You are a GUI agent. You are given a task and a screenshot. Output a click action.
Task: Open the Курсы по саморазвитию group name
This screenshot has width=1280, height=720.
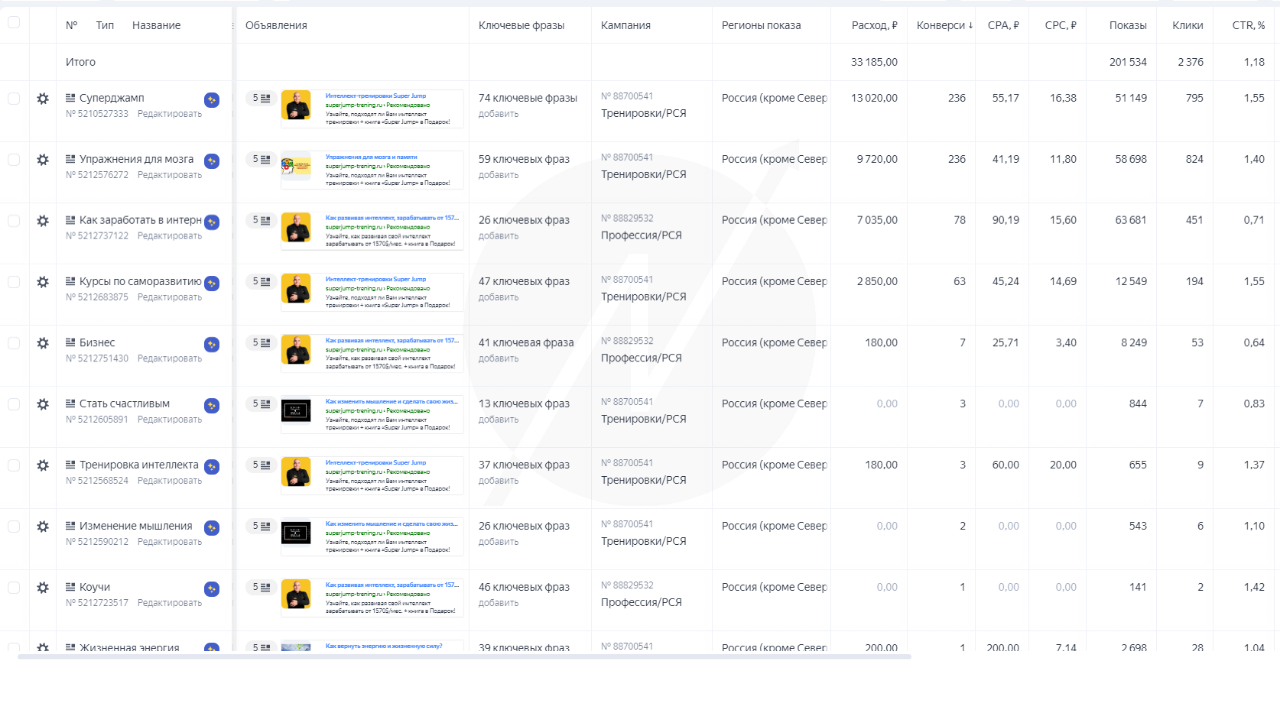(140, 281)
